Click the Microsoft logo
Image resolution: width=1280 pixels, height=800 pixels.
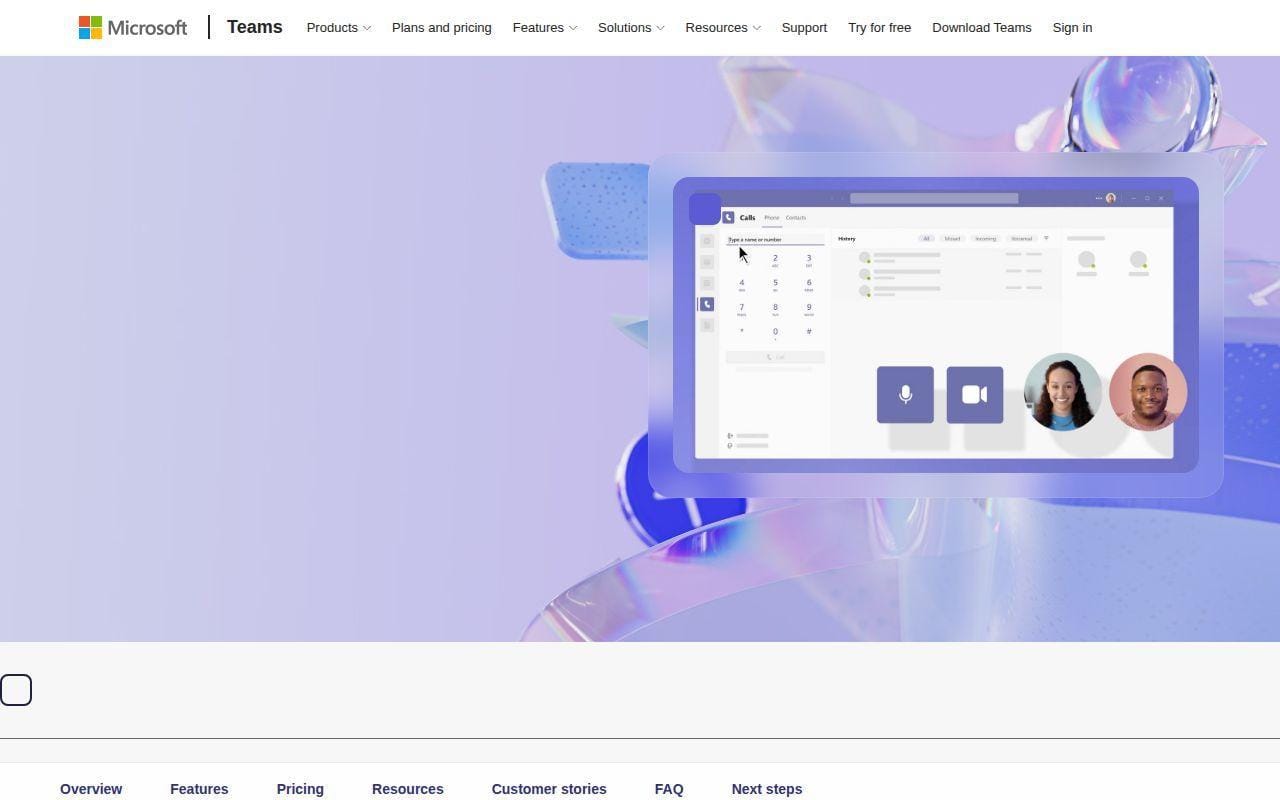(x=133, y=27)
